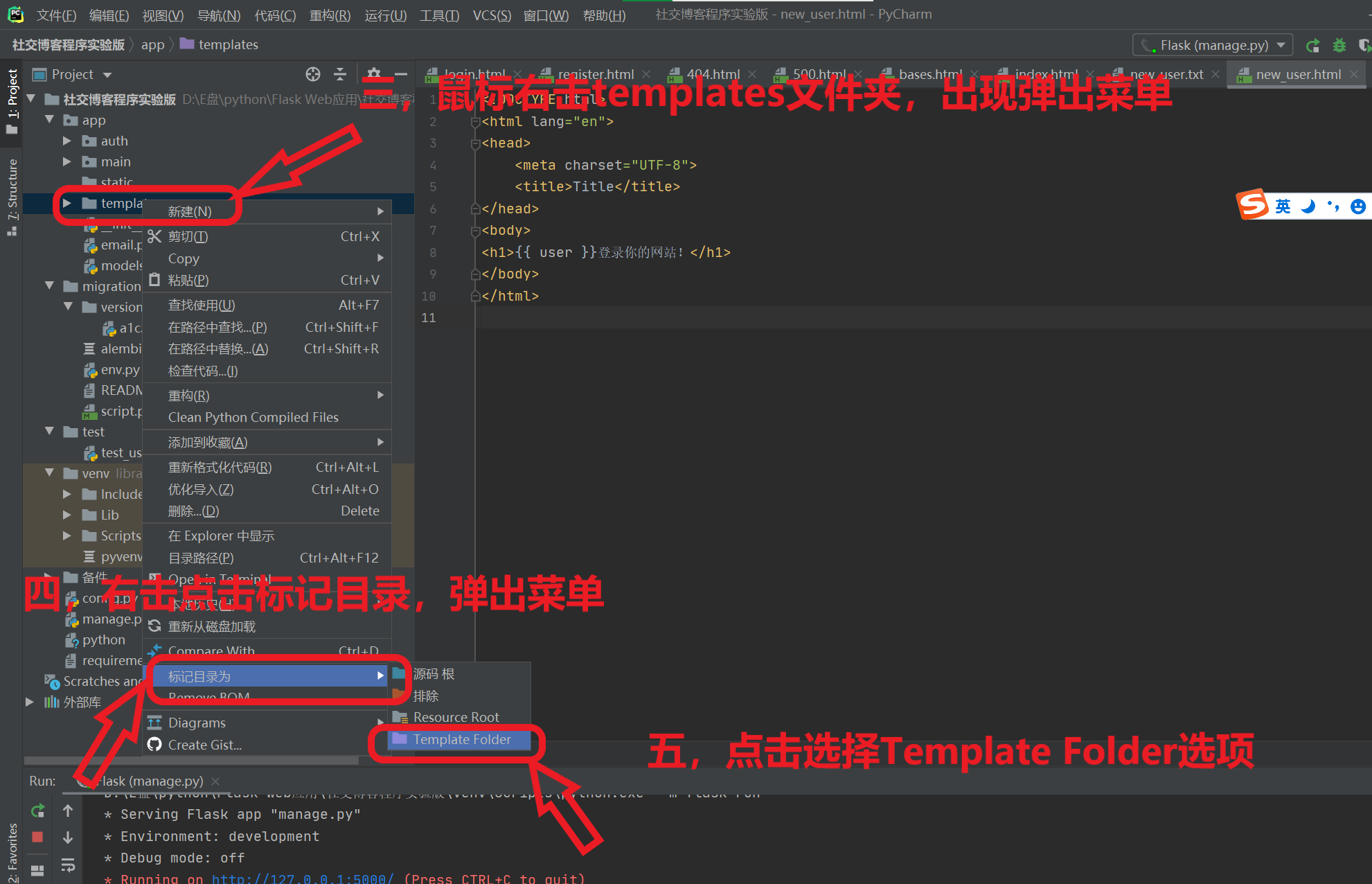This screenshot has height=884, width=1372.
Task: Rerun the Flask application in Run panel
Action: (x=37, y=811)
